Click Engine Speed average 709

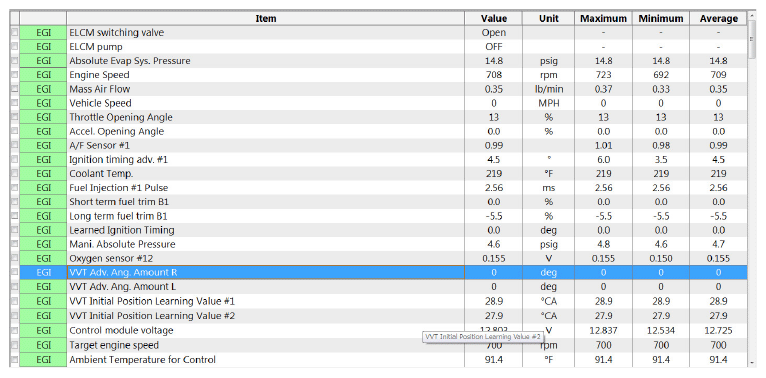(x=718, y=75)
